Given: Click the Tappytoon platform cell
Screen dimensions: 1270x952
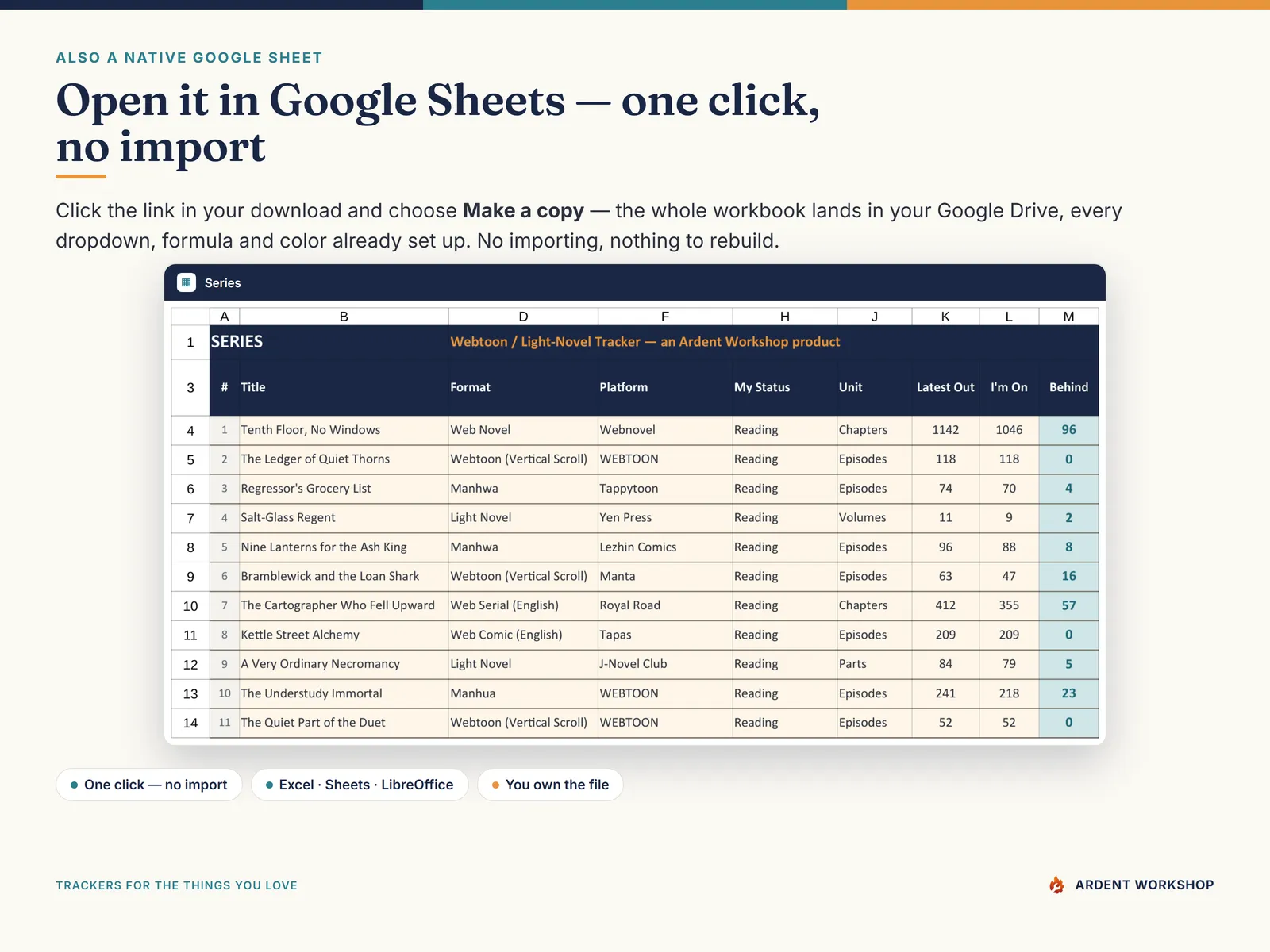Looking at the screenshot, I should pos(665,489).
